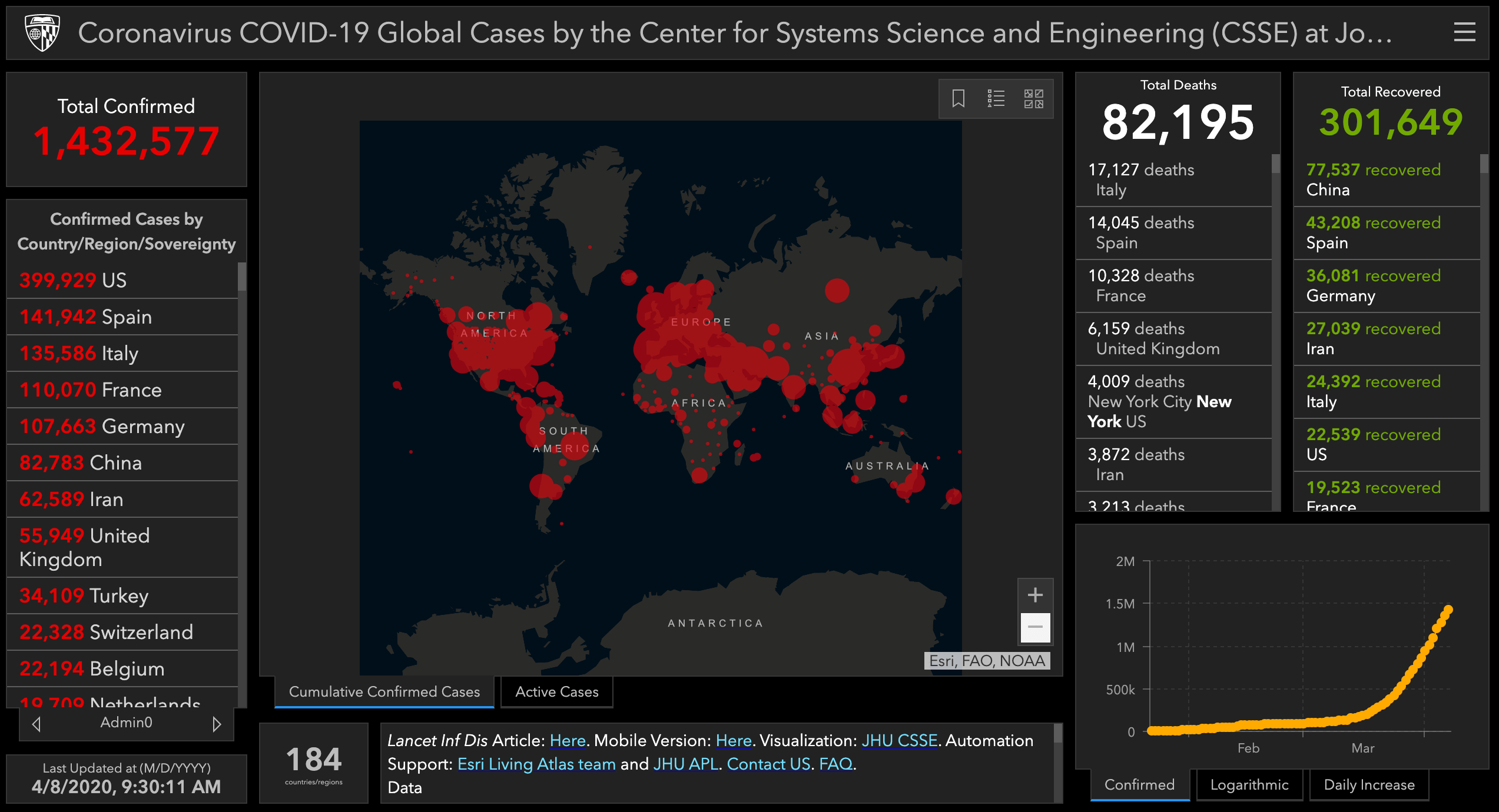
Task: Click the Total Confirmed 1,432,577 figure
Action: tap(126, 142)
